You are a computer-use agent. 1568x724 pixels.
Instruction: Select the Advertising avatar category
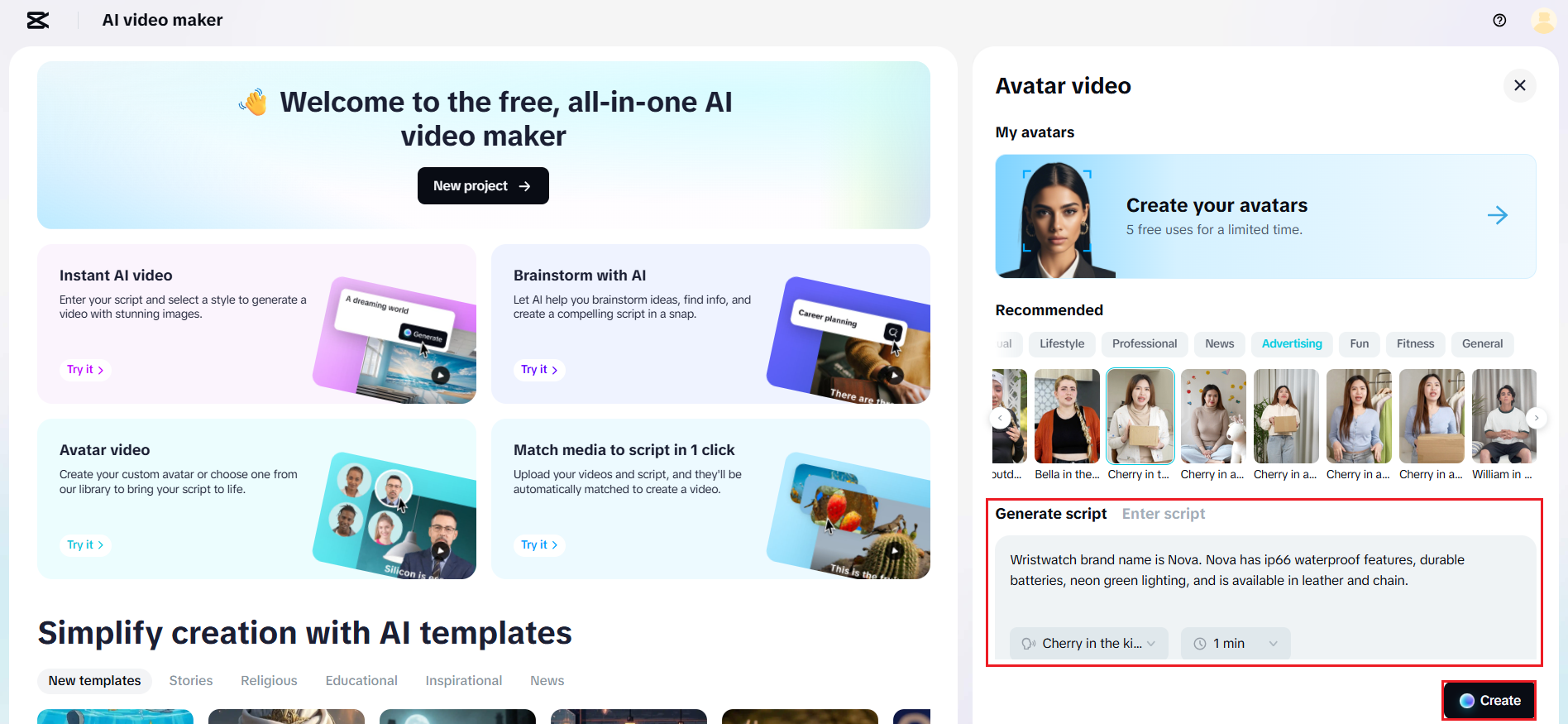point(1292,344)
